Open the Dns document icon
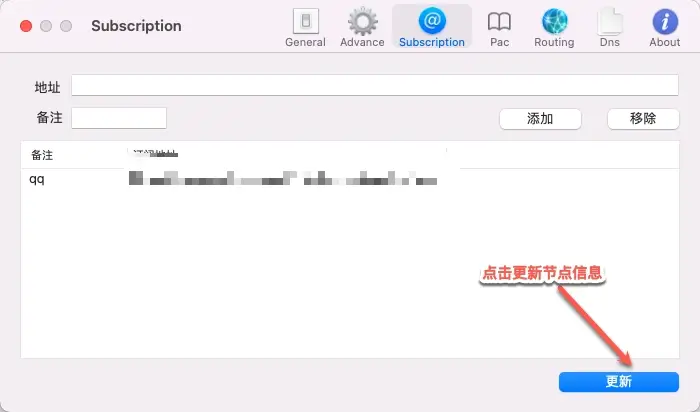The width and height of the screenshot is (700, 412). click(609, 27)
